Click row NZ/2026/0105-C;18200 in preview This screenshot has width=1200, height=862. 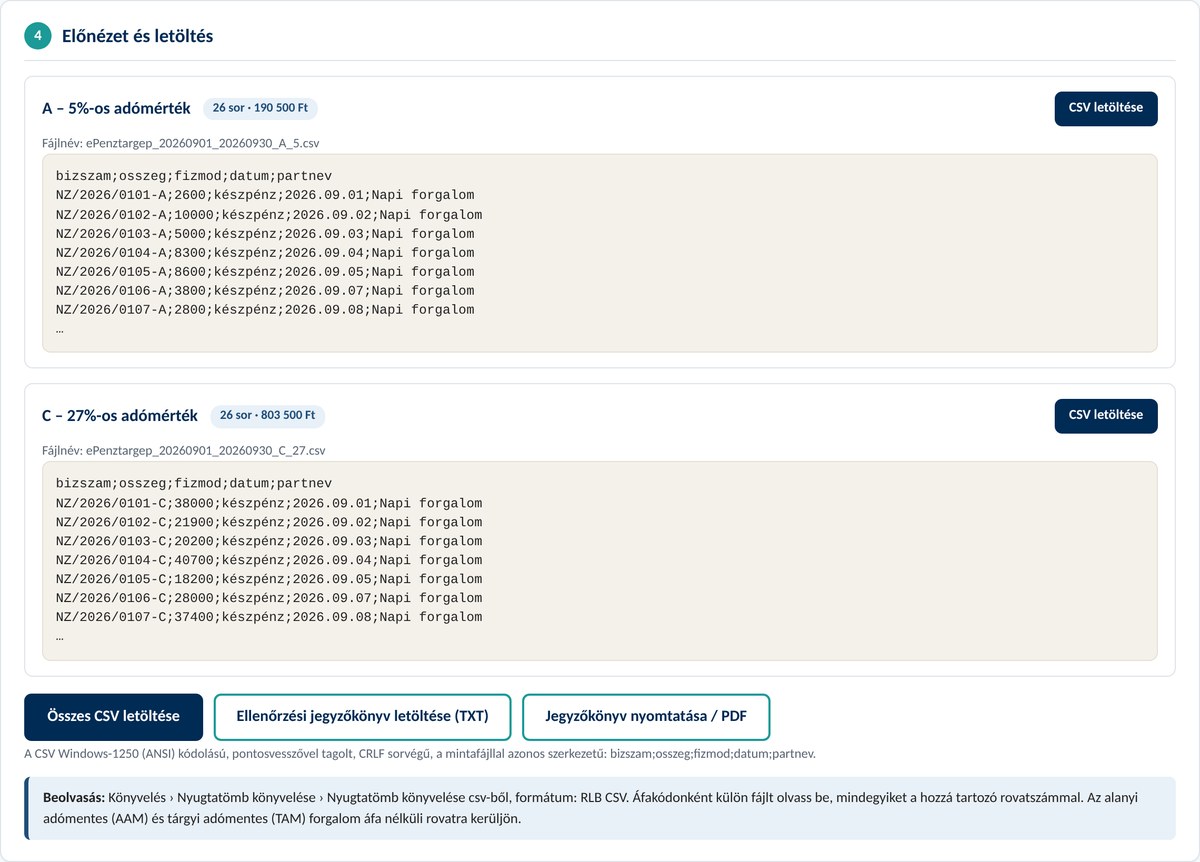tap(269, 579)
